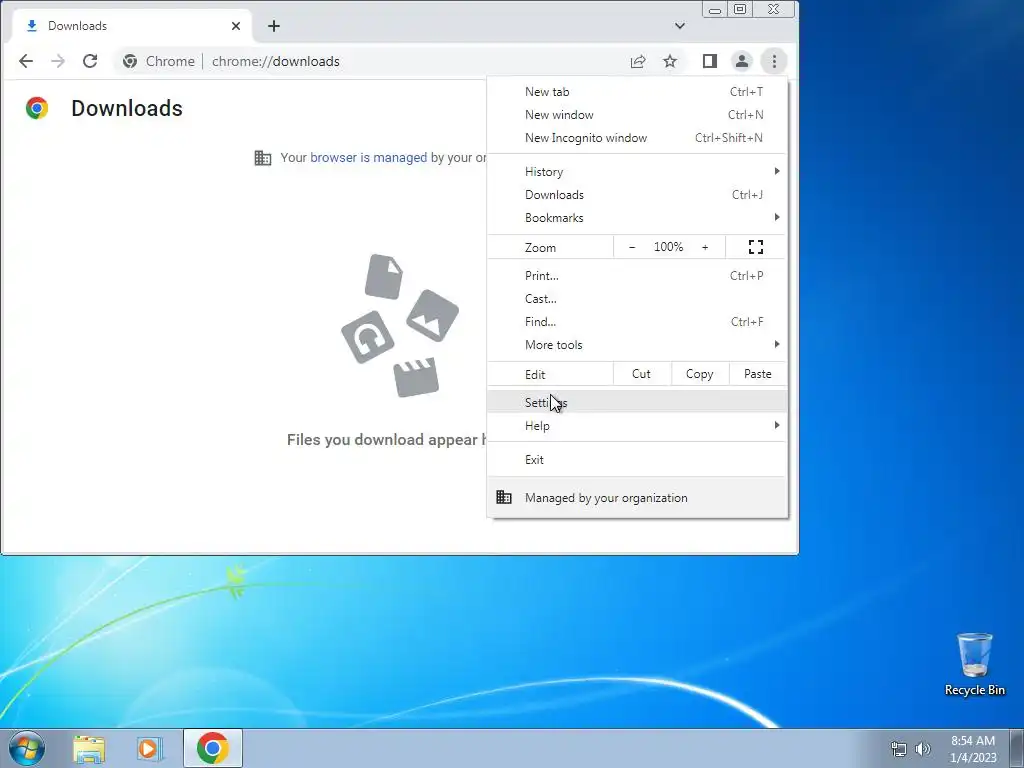Expand the More tools submenu

(x=637, y=344)
